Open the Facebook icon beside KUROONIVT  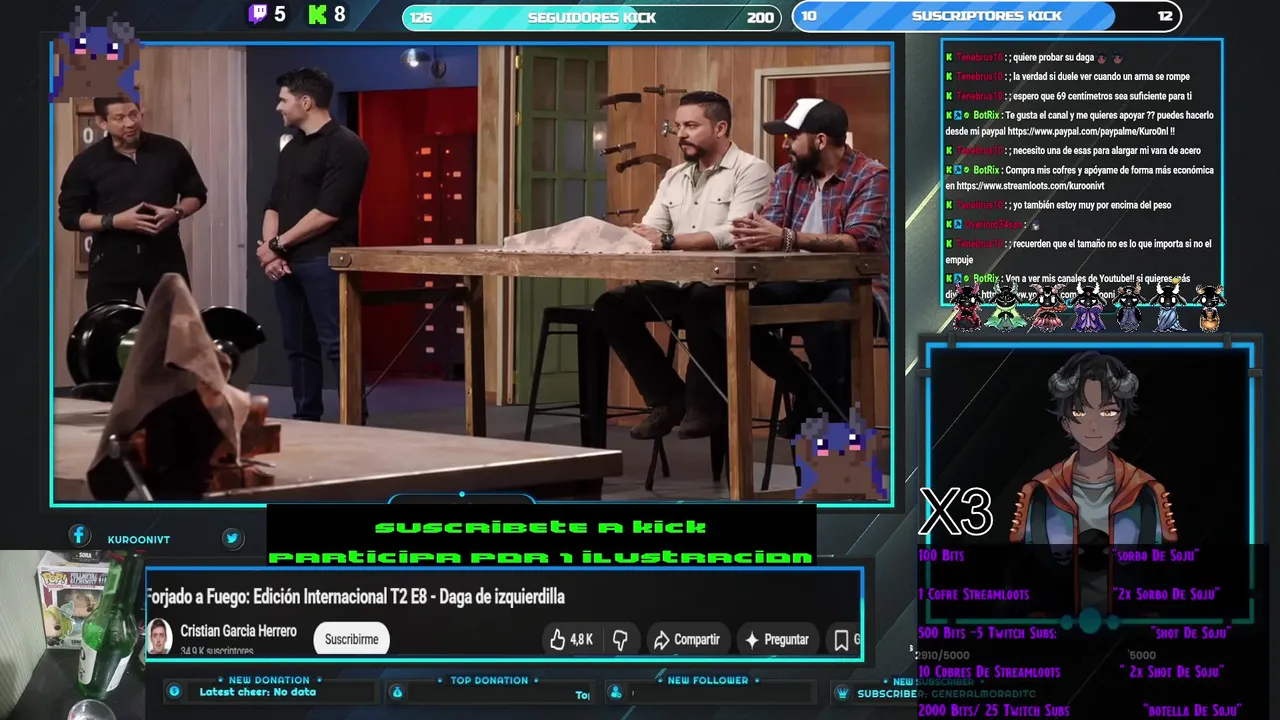pos(79,537)
